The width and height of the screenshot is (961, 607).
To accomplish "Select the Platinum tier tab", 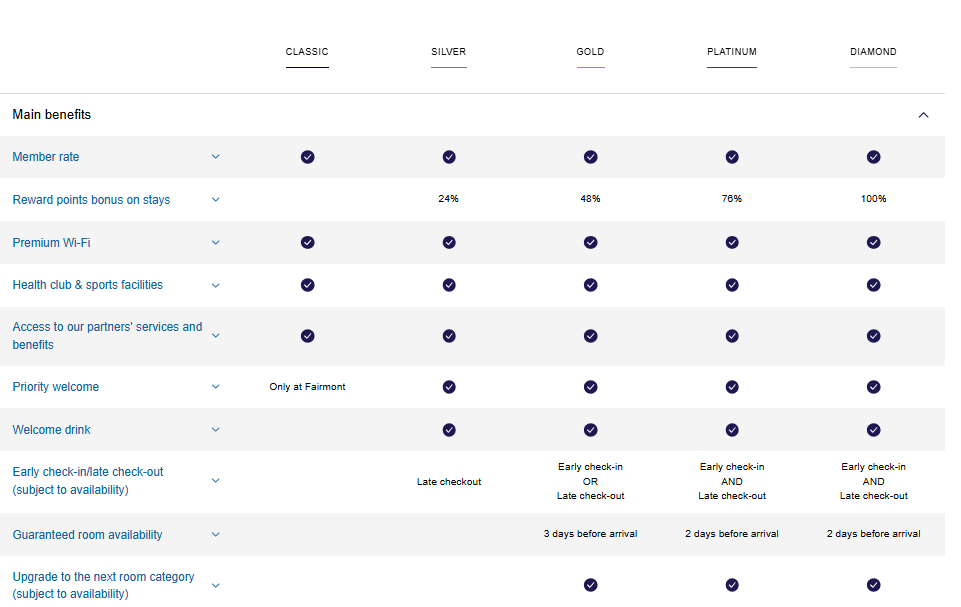I will pos(732,52).
